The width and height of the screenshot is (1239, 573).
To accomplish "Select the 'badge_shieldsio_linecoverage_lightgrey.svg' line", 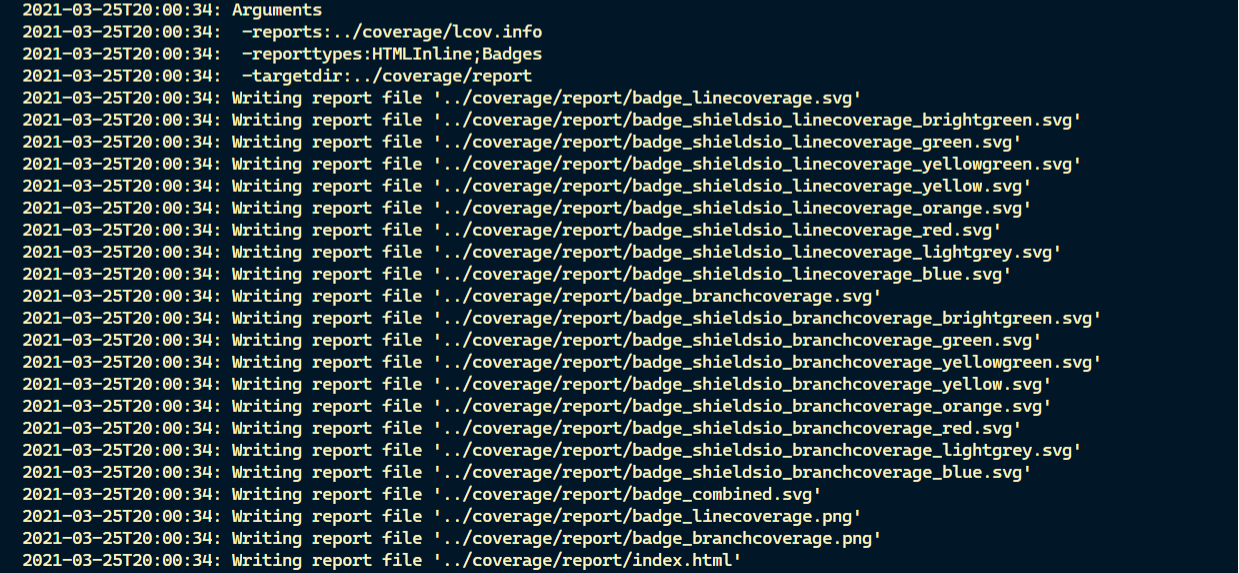I will (x=542, y=252).
